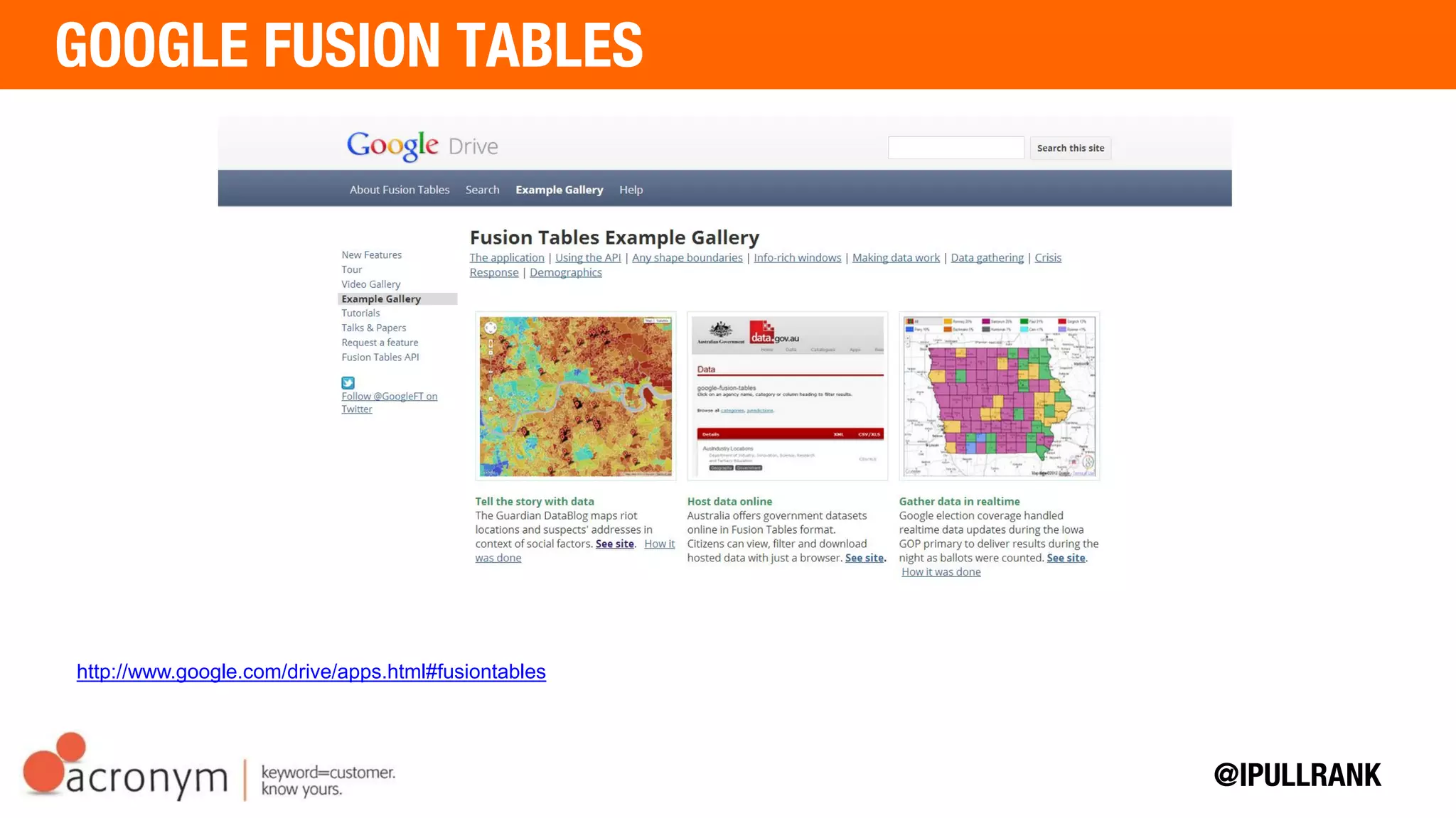
Task: Open the Iowa election map thumbnail
Action: (1000, 396)
